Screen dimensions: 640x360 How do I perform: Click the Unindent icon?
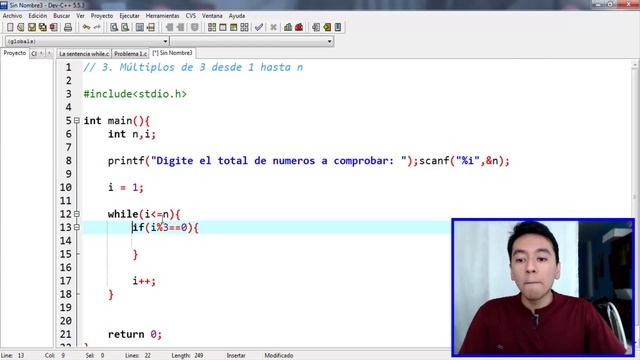coord(180,27)
